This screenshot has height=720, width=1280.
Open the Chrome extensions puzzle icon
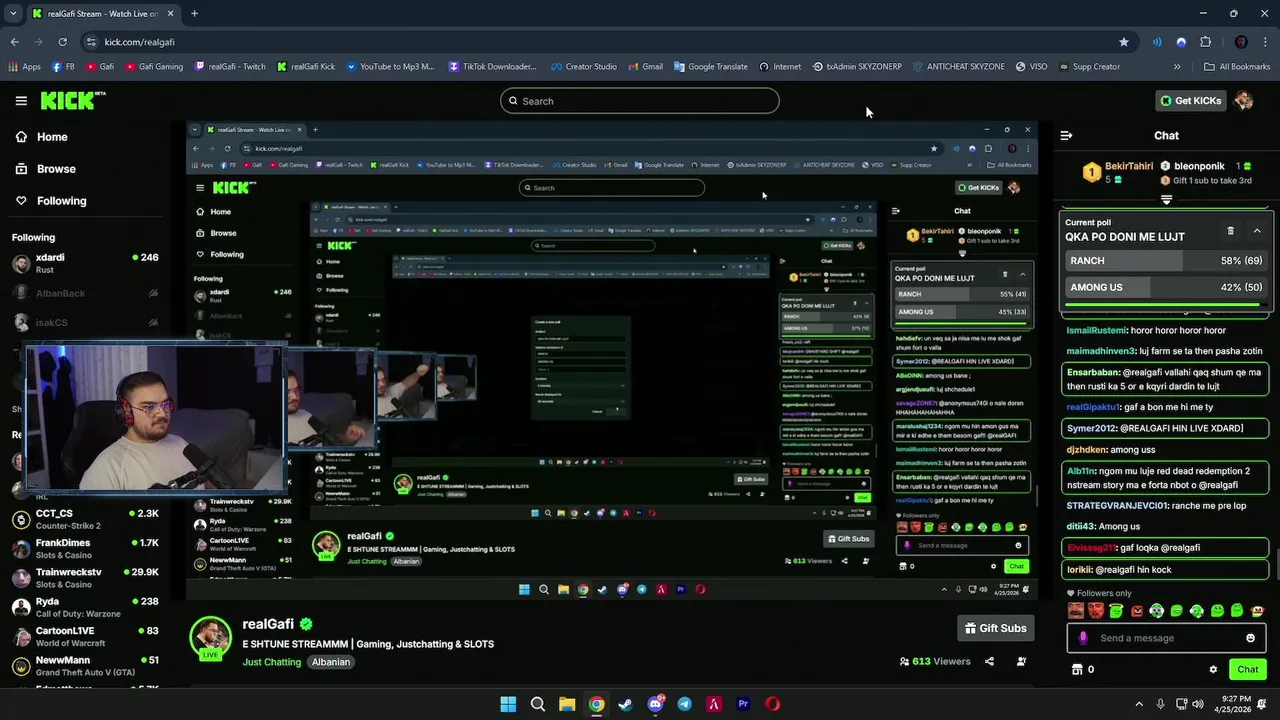pos(1205,42)
